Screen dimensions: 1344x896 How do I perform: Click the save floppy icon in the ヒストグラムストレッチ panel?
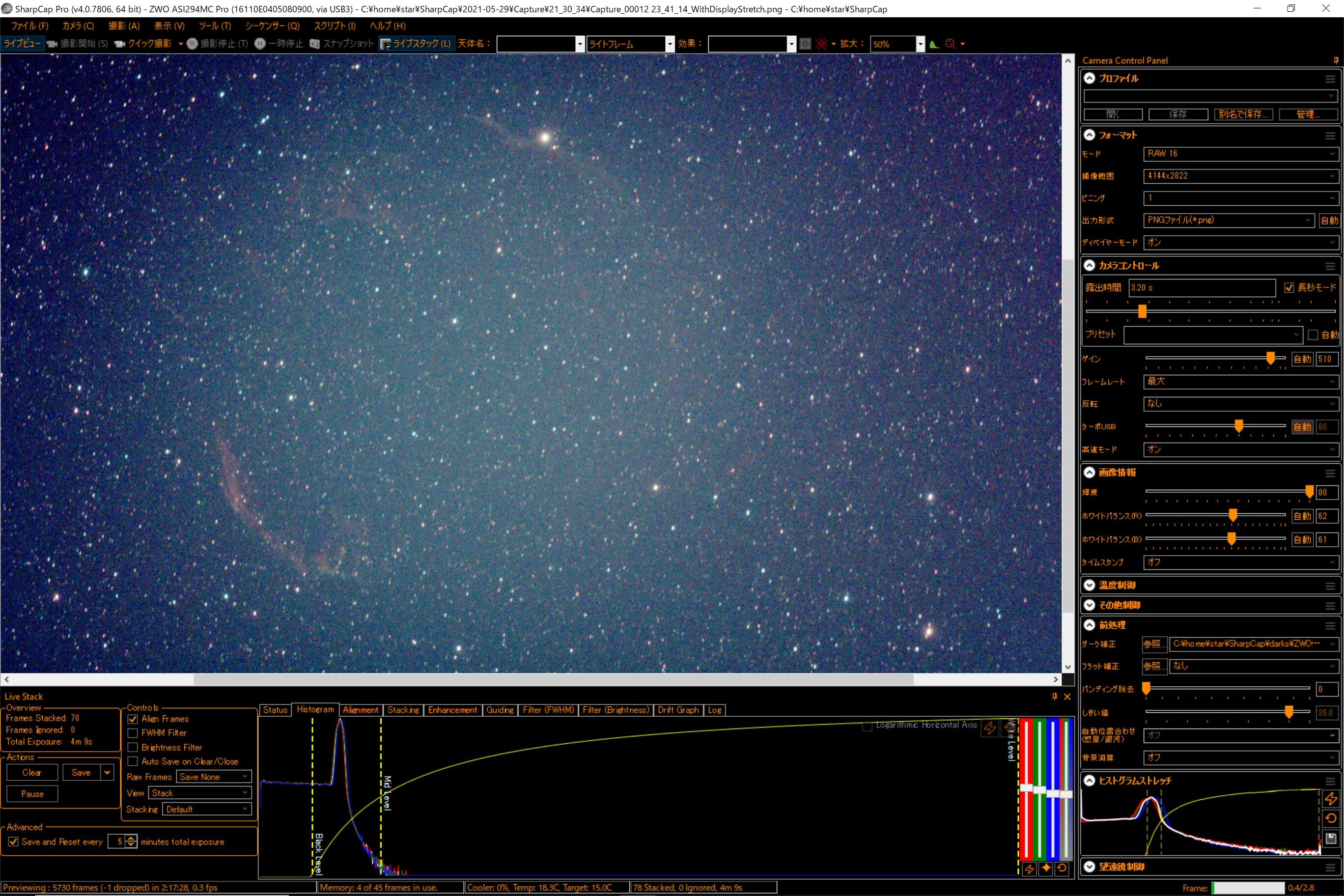(1331, 839)
